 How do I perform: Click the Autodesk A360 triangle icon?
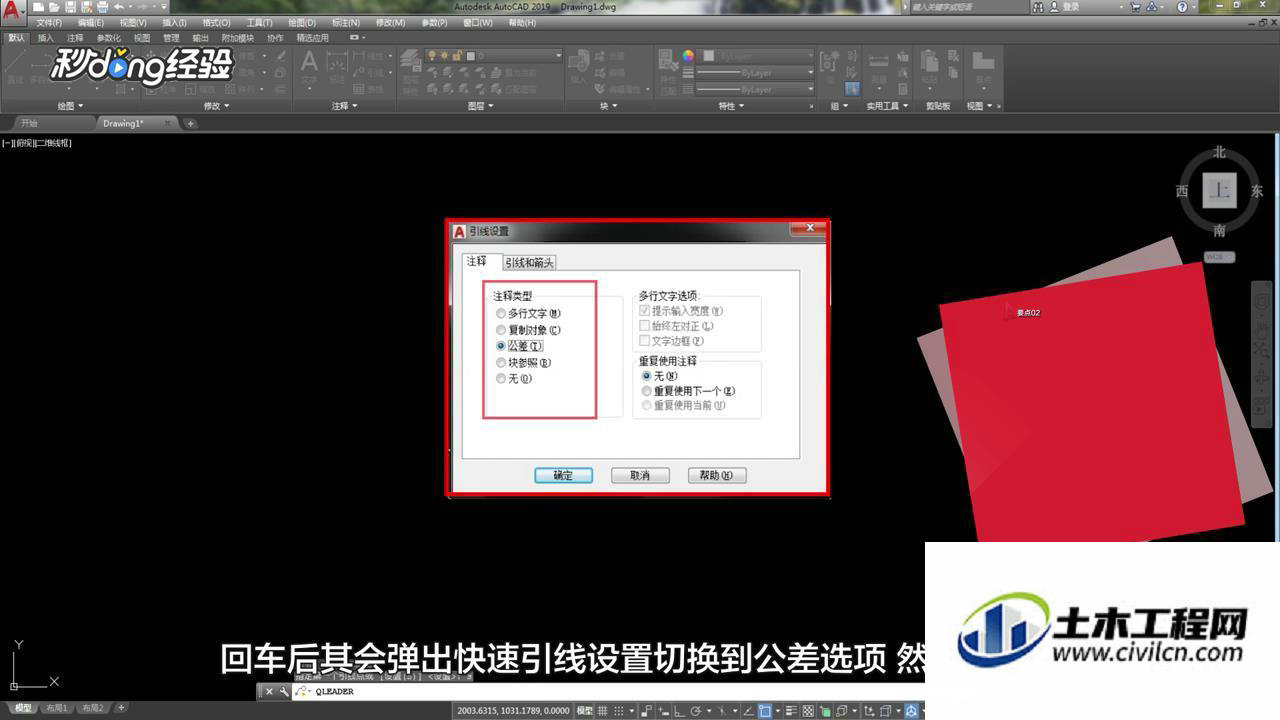[x=1151, y=7]
